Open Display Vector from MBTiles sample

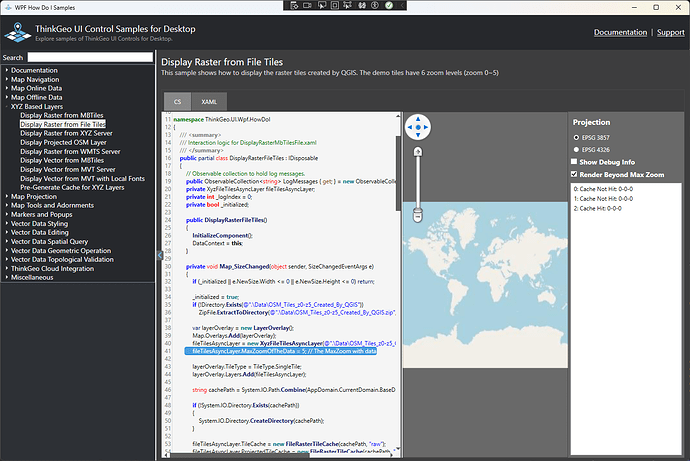coord(62,161)
